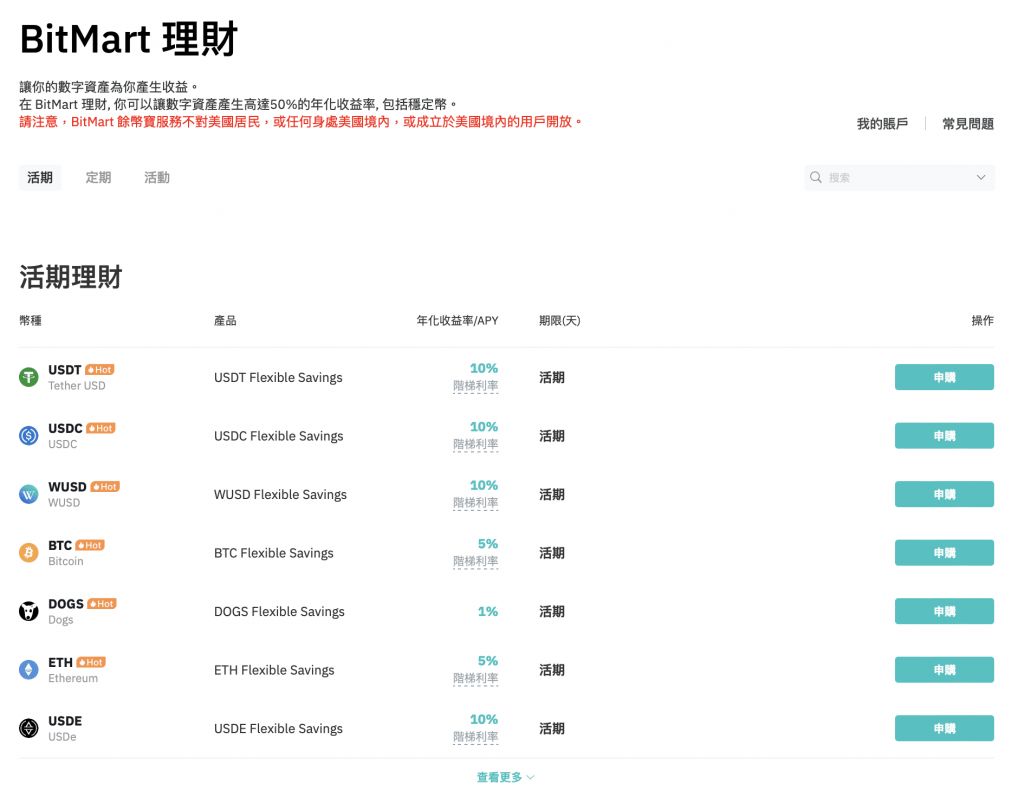Screen dimensions: 1024x803
Task: Switch to the 定期 tab
Action: coord(98,178)
